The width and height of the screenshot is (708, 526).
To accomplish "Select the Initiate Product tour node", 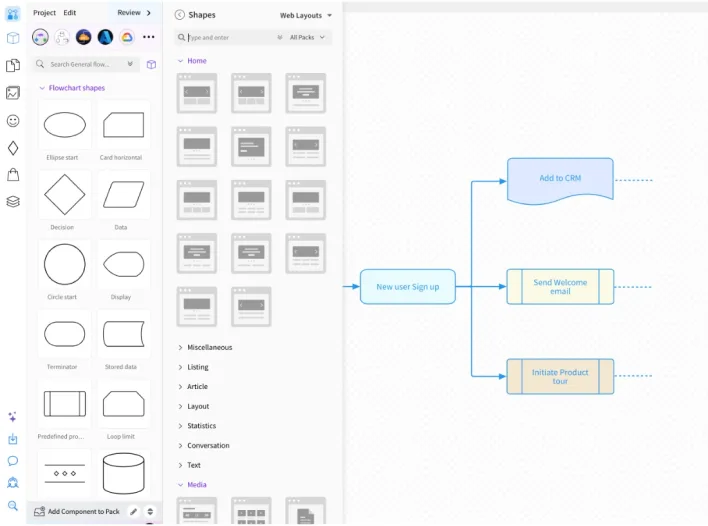I will pyautogui.click(x=560, y=377).
